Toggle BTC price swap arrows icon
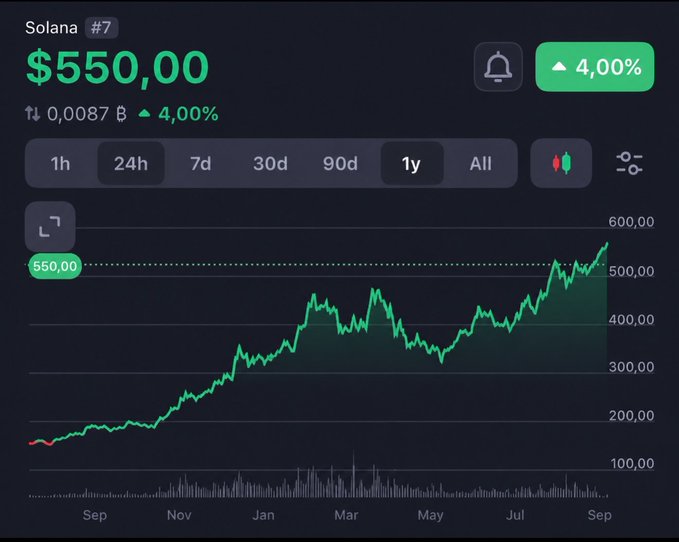The image size is (679, 542). 32,113
